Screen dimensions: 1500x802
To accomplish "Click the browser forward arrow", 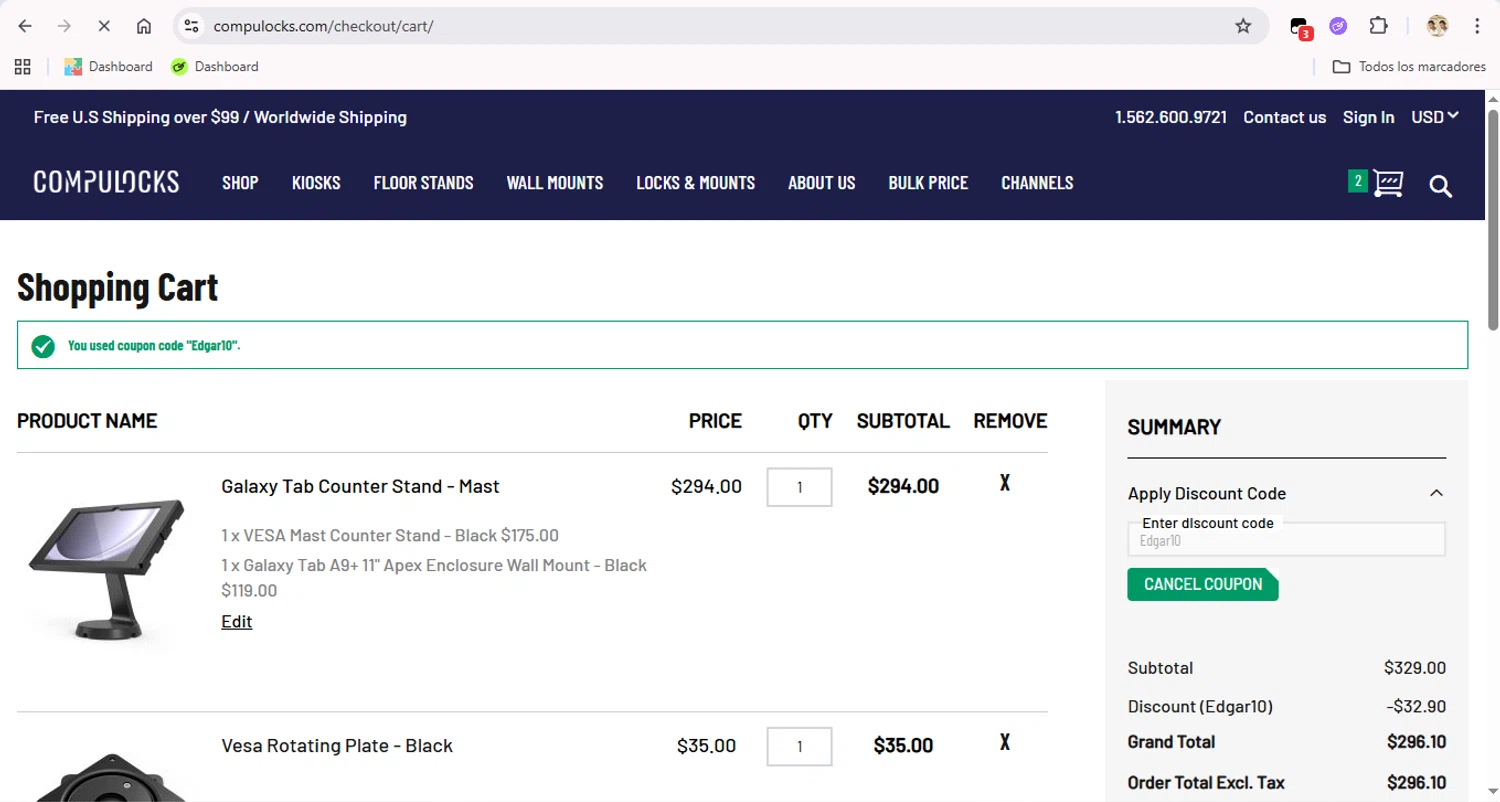I will [64, 26].
